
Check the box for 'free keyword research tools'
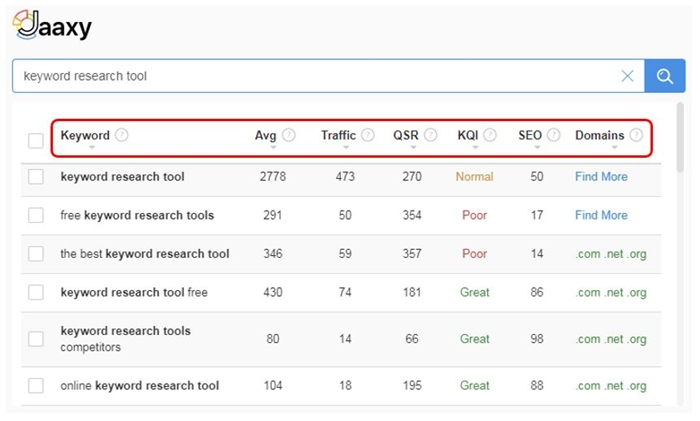point(36,215)
